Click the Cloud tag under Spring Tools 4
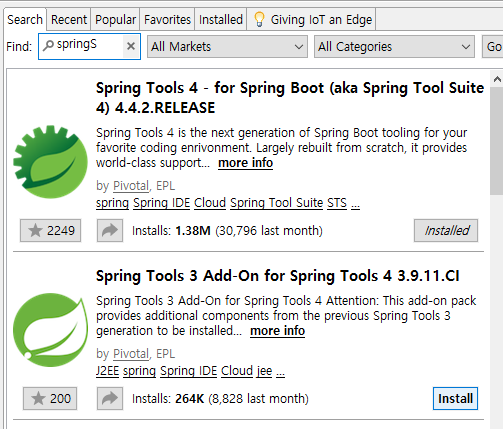Screen dimensions: 503x429 [x=210, y=203]
